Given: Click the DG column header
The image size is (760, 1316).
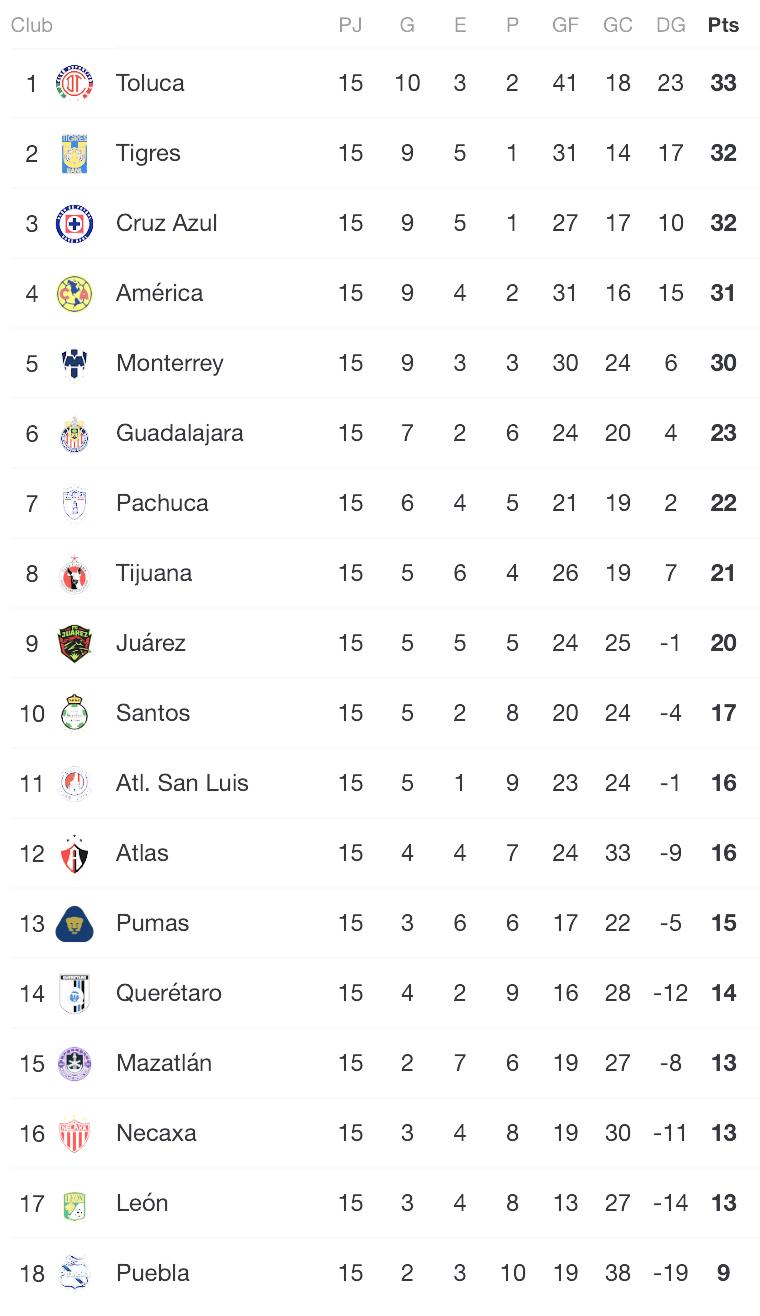Looking at the screenshot, I should (x=670, y=25).
